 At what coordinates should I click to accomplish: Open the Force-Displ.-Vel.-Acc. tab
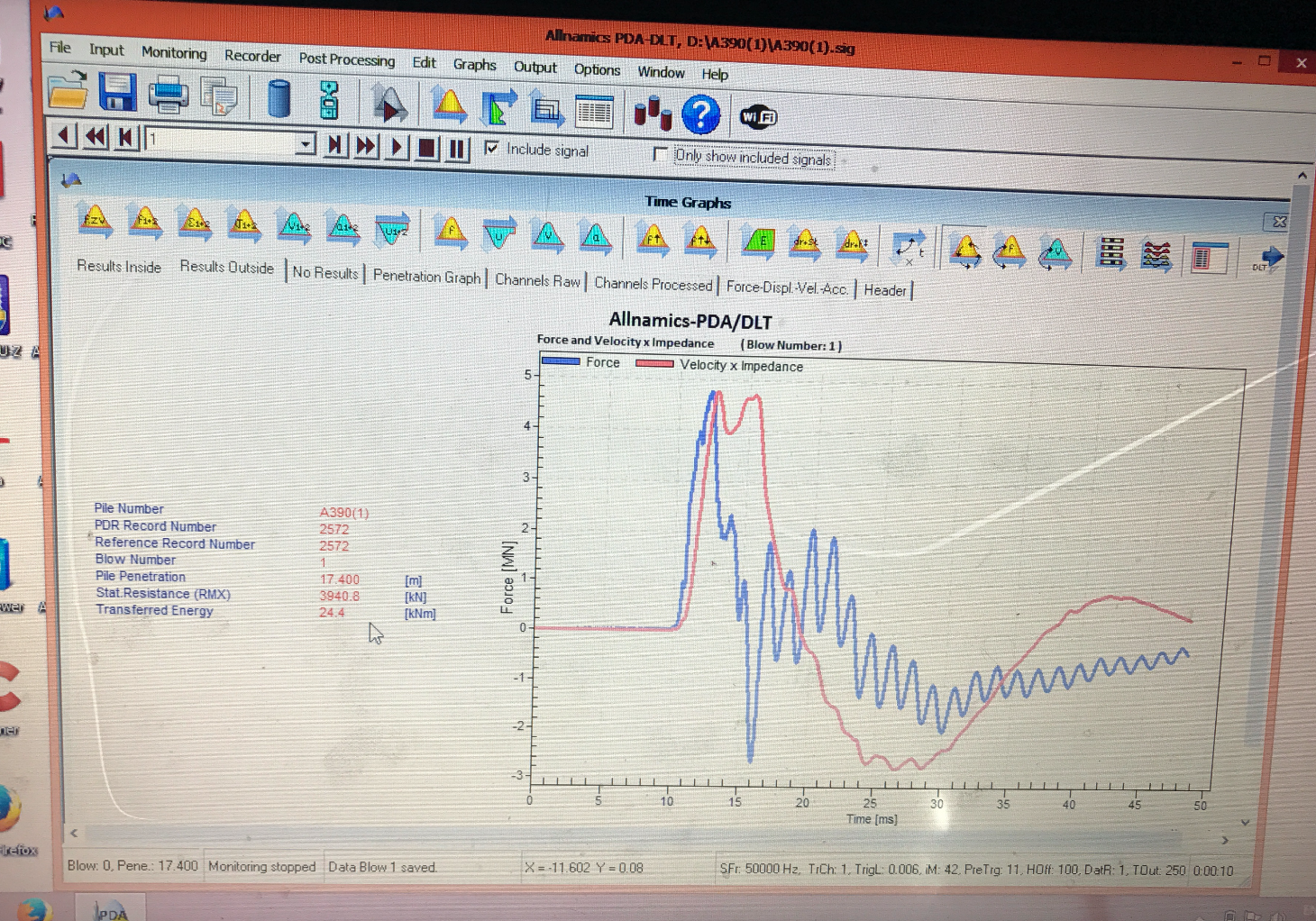pyautogui.click(x=787, y=287)
